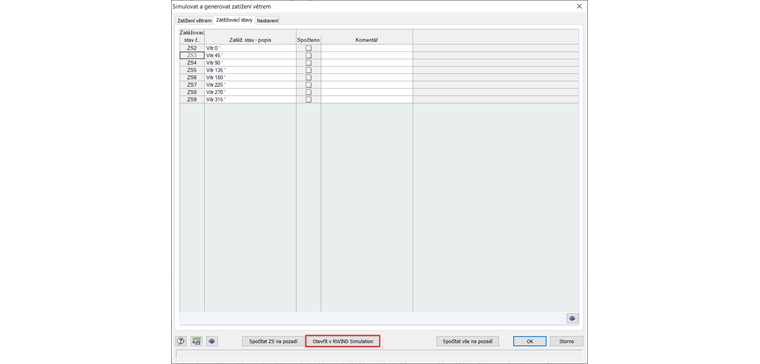760x364 pixels.
Task: Select the ZS6 row number cell
Action: (192, 77)
